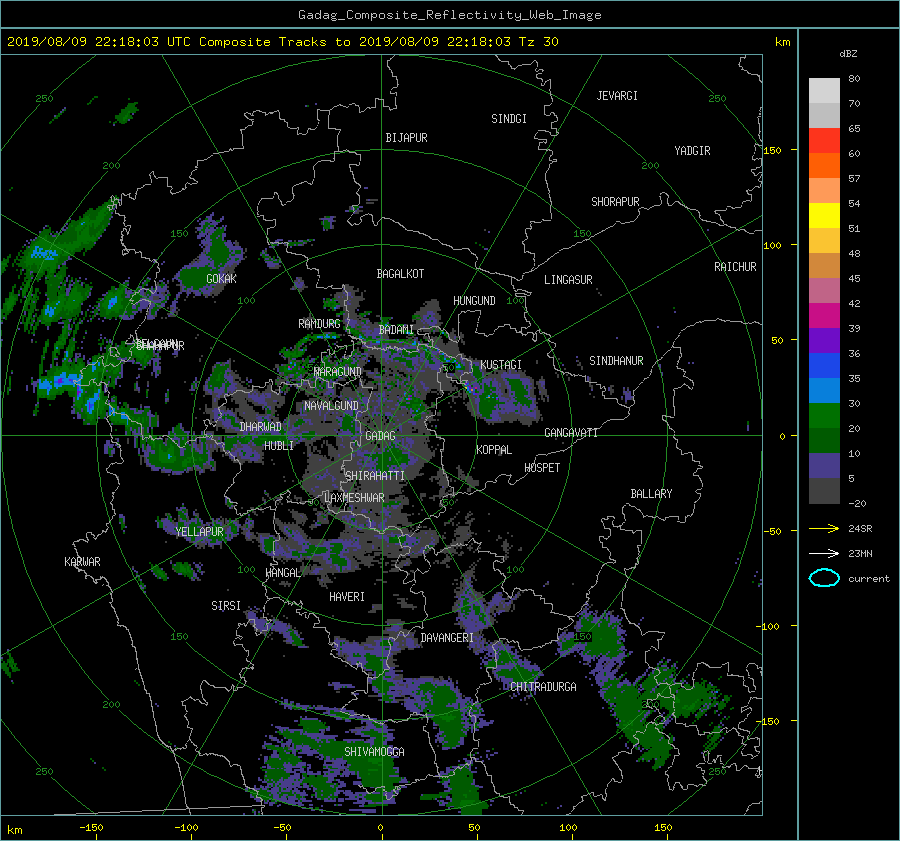This screenshot has height=841, width=900.
Task: Select the white 70-80 dBZ legend swatch
Action: pyautogui.click(x=824, y=91)
